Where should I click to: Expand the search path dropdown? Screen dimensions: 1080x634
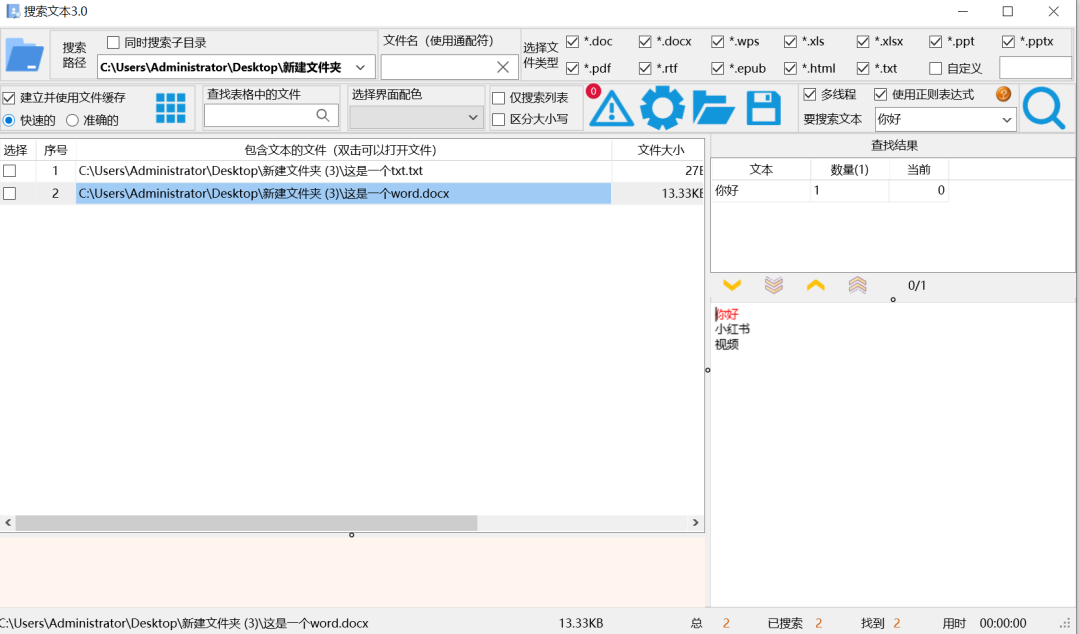(x=364, y=67)
